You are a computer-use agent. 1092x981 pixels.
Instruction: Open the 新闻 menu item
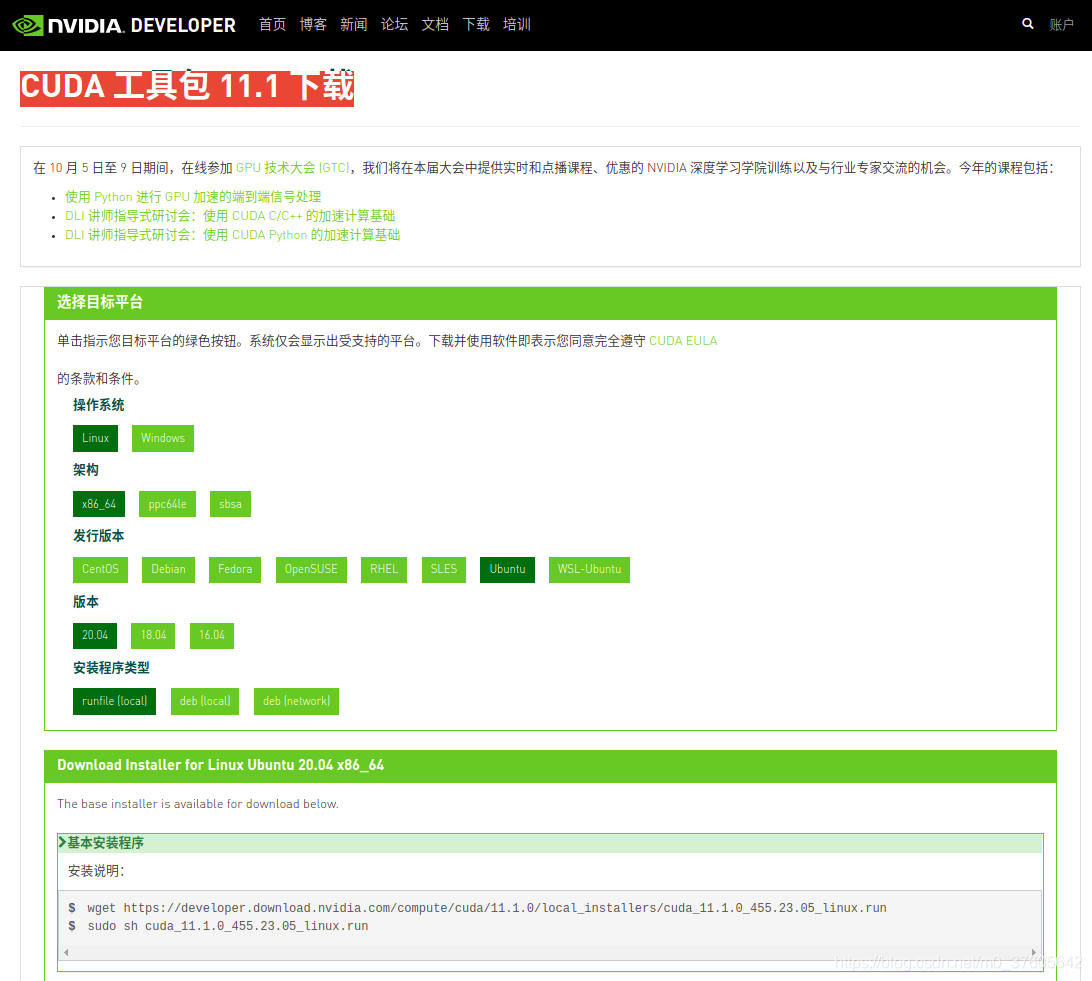point(354,24)
